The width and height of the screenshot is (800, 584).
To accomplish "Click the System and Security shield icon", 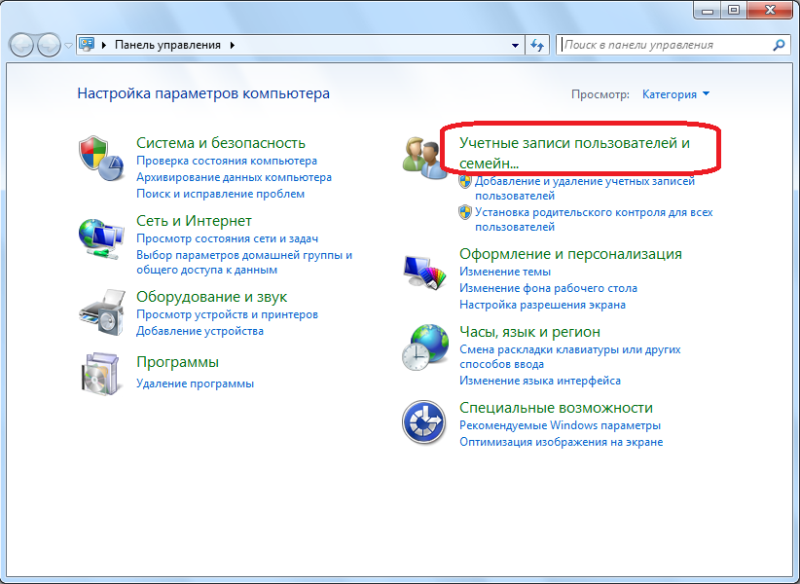I will [102, 158].
